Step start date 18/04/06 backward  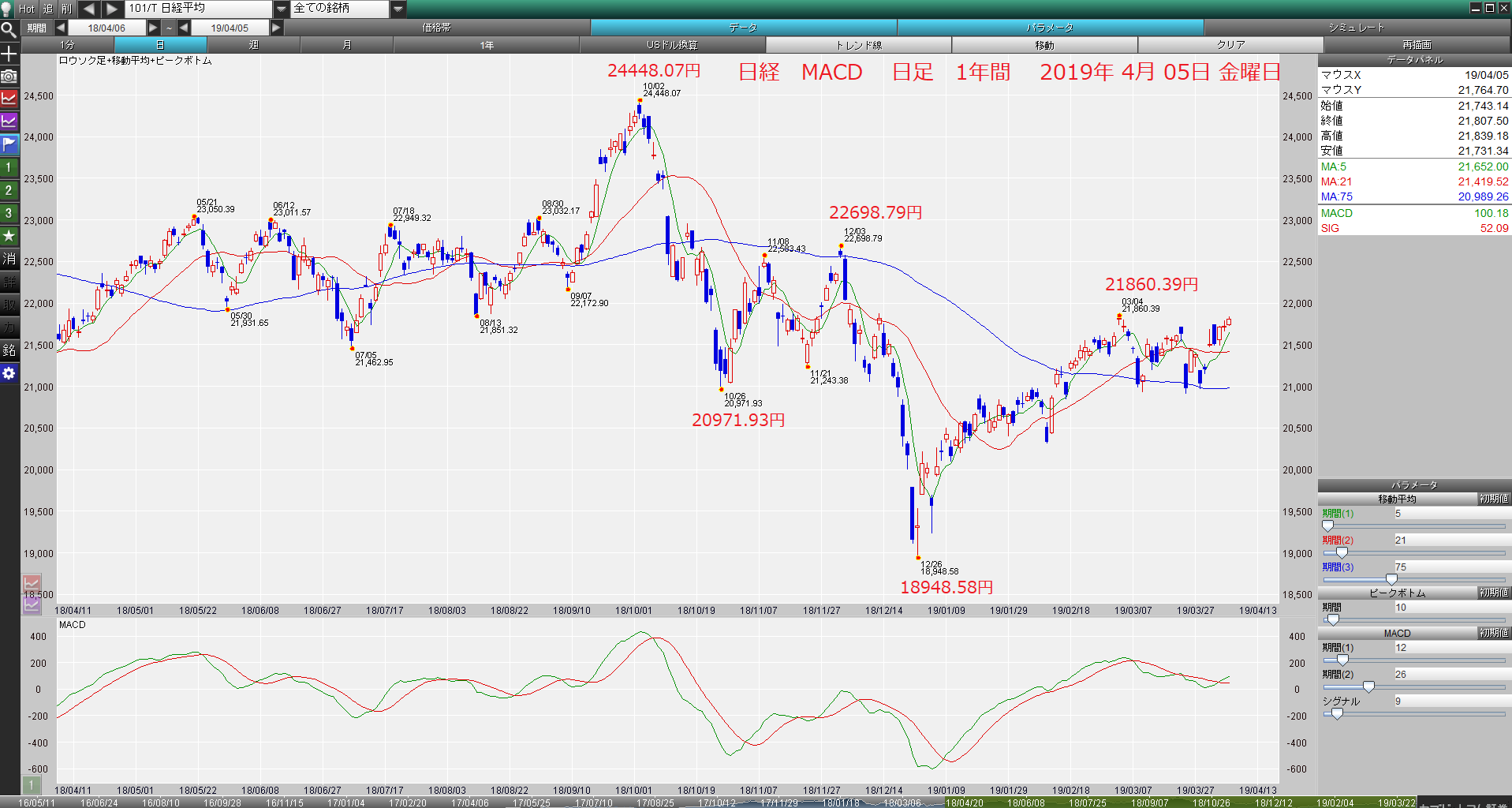tap(61, 28)
